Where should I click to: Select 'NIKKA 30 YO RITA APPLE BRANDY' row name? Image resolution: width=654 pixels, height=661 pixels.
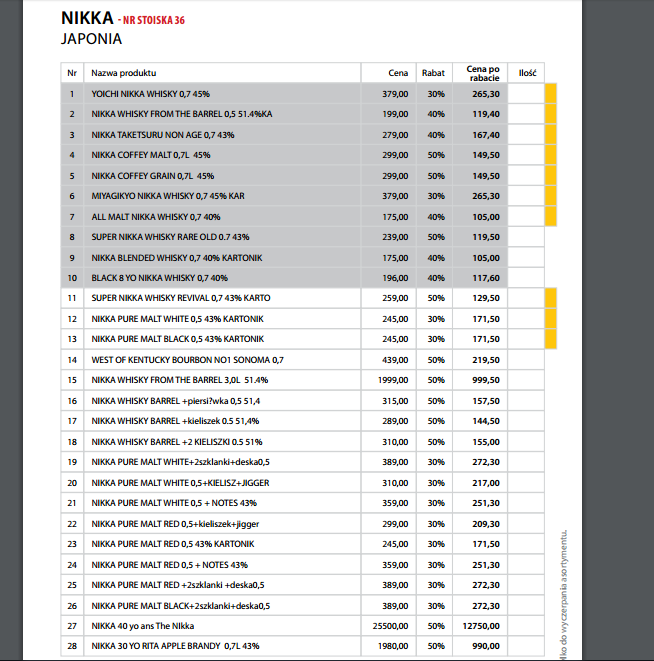click(174, 646)
